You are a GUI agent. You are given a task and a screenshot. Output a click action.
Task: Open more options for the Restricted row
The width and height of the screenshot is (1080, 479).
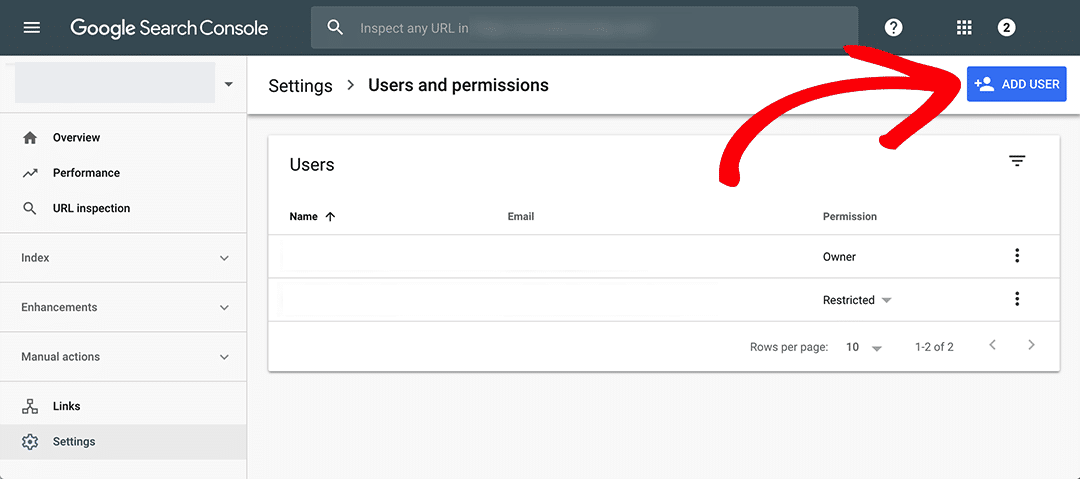point(1017,299)
